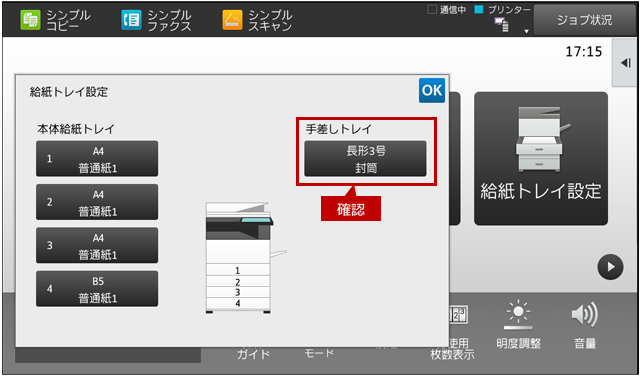
Task: Select tray 2 A4 普通紙1
Action: 97,202
